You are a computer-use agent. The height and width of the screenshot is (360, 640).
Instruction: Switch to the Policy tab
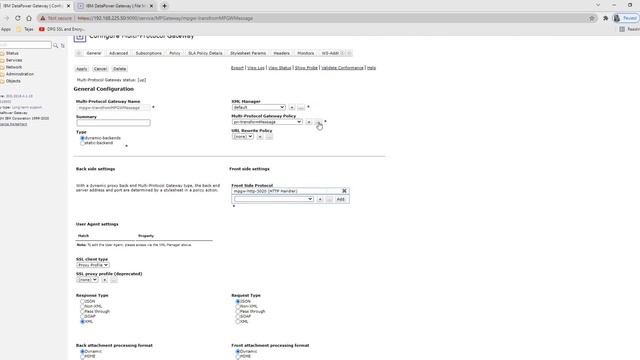point(175,53)
